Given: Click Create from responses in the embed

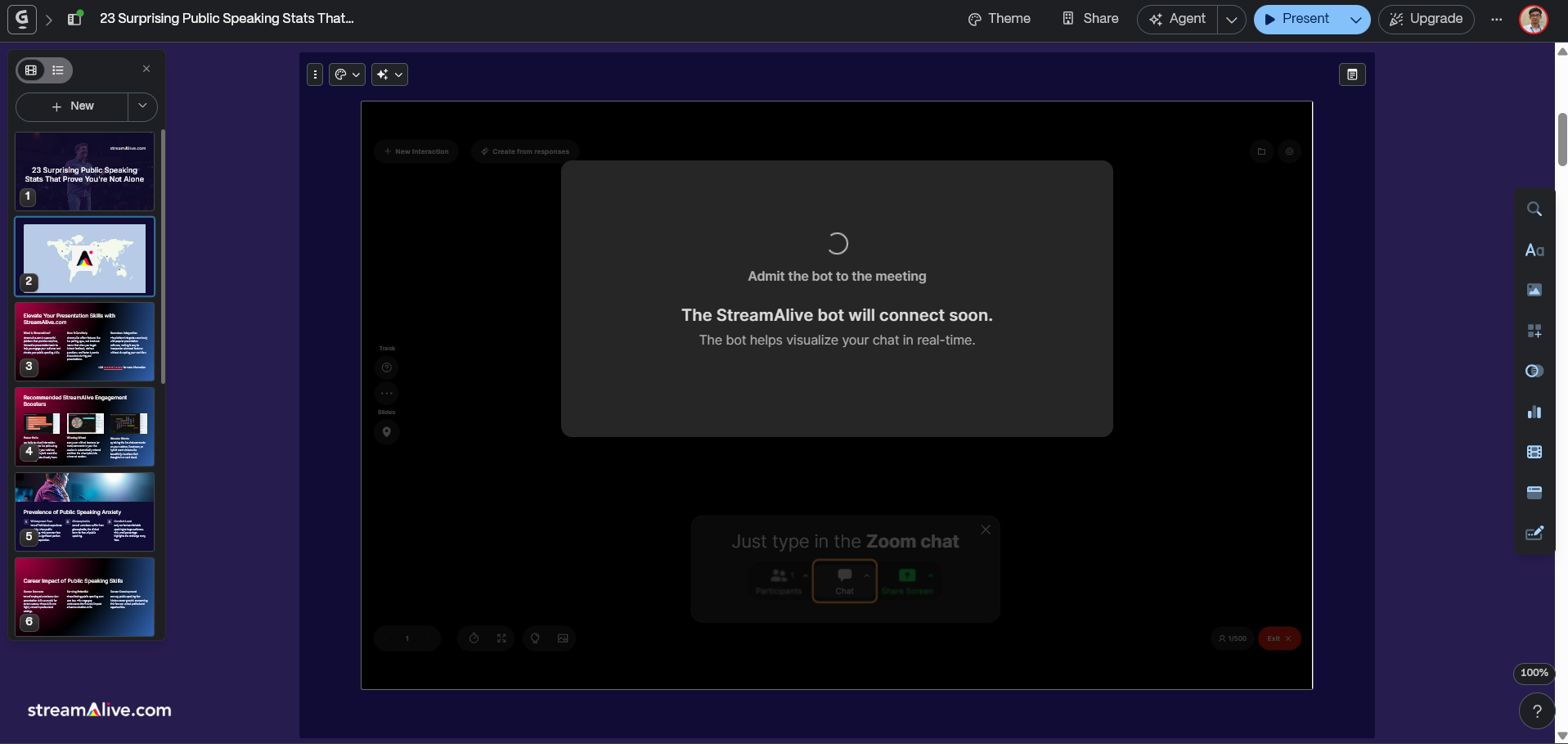Looking at the screenshot, I should point(525,151).
